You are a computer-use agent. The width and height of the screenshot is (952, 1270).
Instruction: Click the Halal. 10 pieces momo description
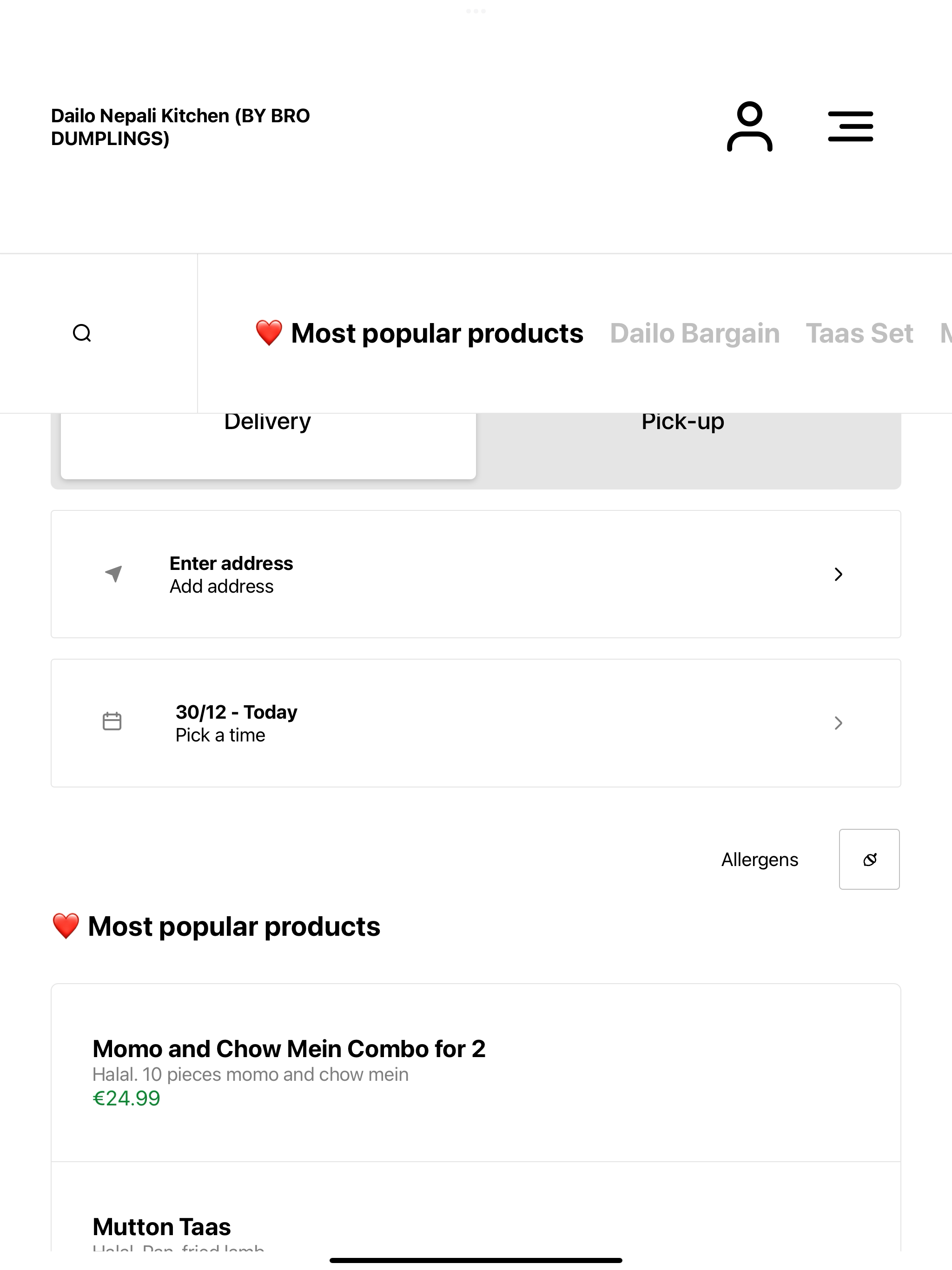coord(251,1074)
